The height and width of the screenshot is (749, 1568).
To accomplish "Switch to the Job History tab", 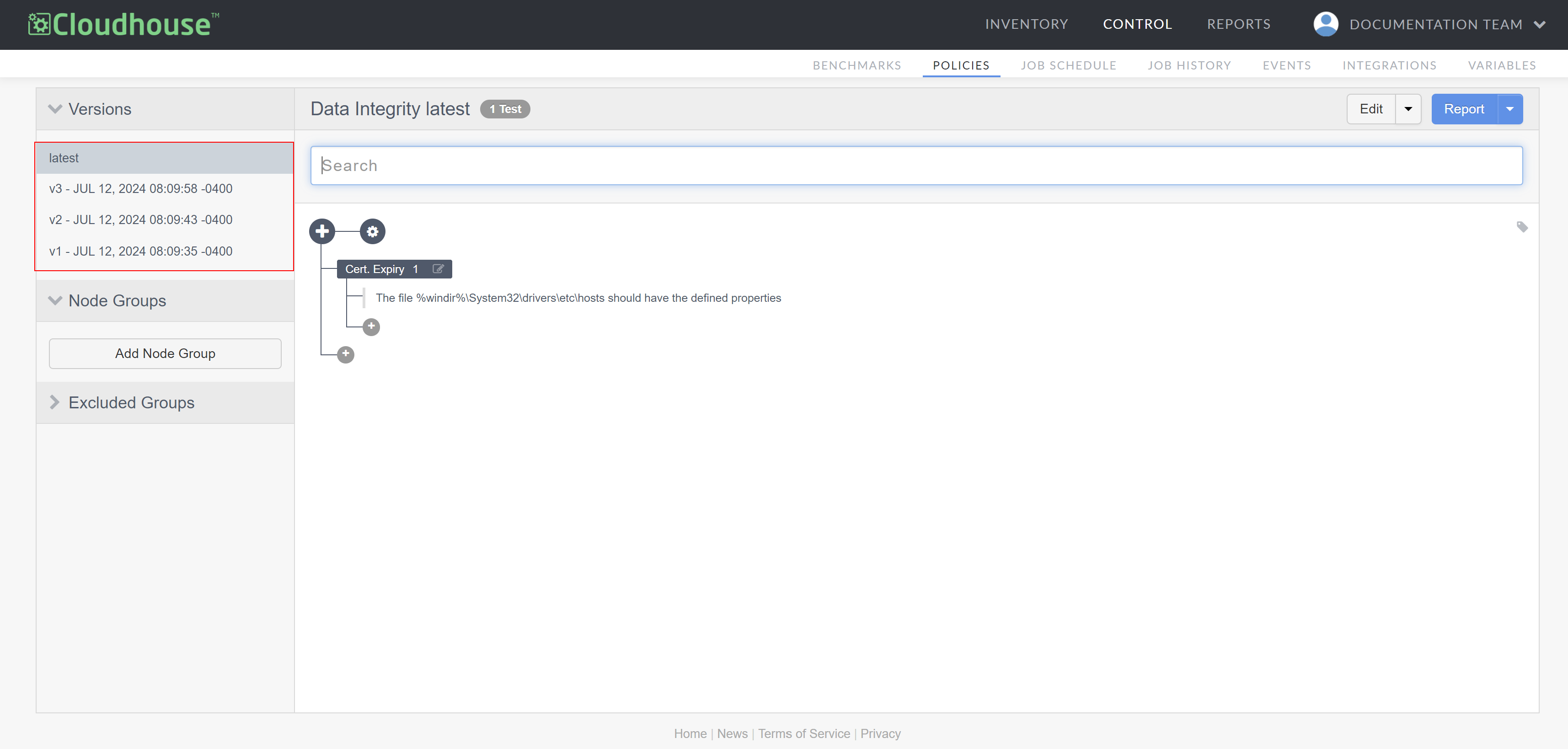I will click(1189, 65).
